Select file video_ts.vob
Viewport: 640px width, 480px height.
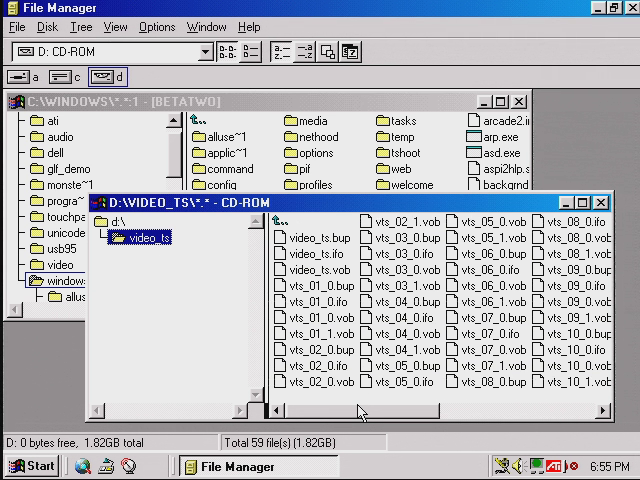tap(312, 270)
